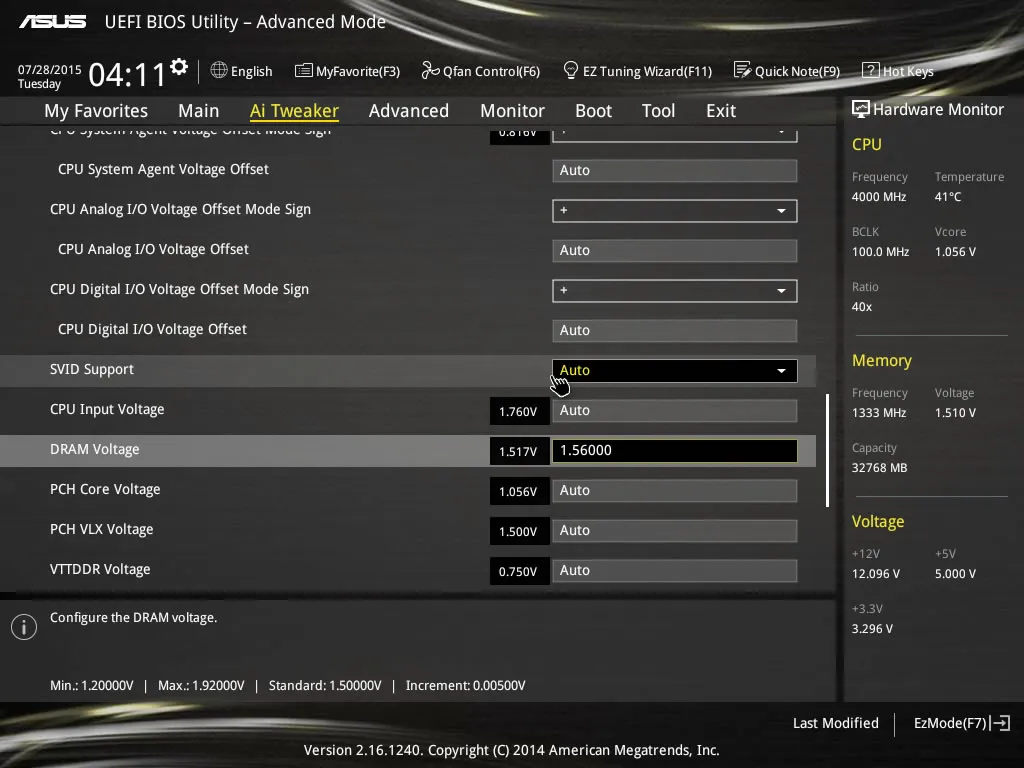Click the Quick Note(F9) label
The image size is (1024, 768).
pos(797,71)
